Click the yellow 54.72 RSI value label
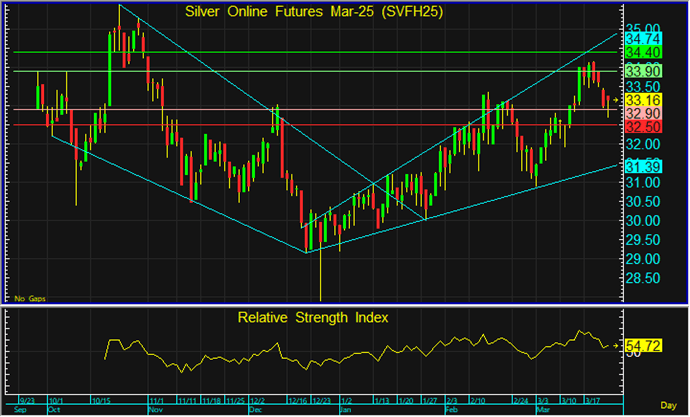Viewport: 690px width, 417px height. point(640,344)
